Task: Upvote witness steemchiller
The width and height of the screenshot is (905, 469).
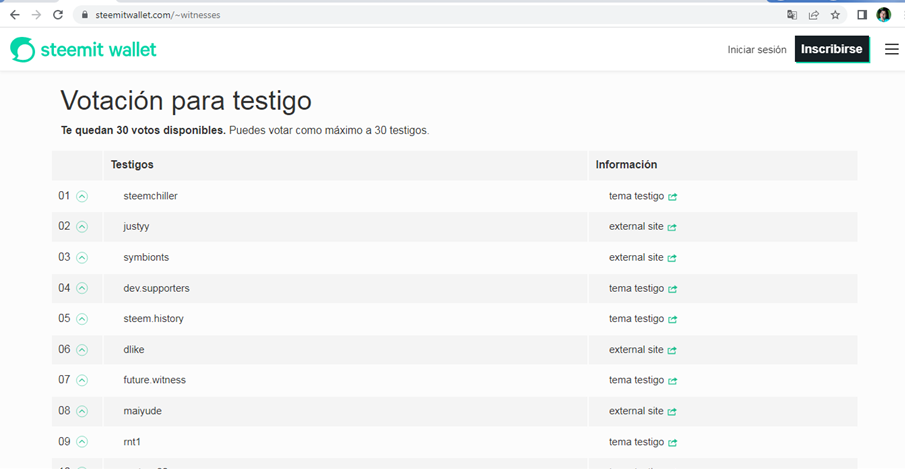Action: tap(82, 196)
